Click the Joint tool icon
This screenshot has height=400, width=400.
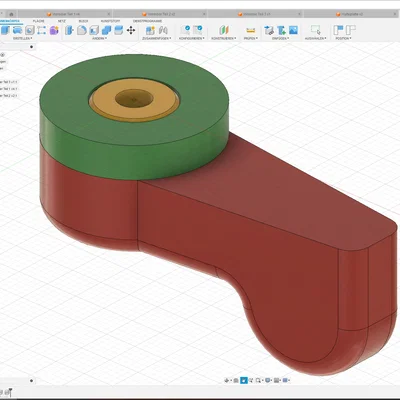point(163,30)
